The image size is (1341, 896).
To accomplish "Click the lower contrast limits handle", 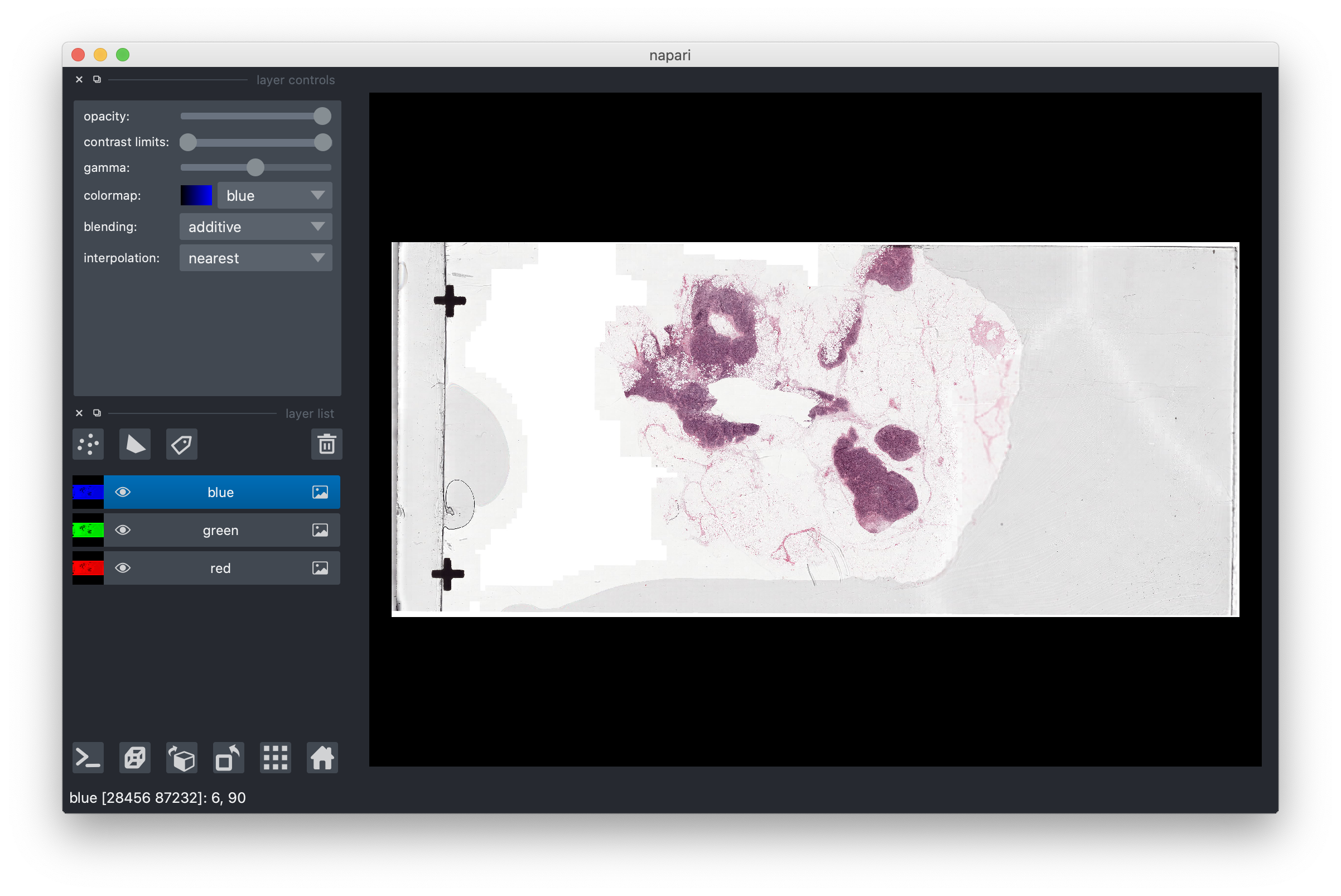I will point(188,142).
